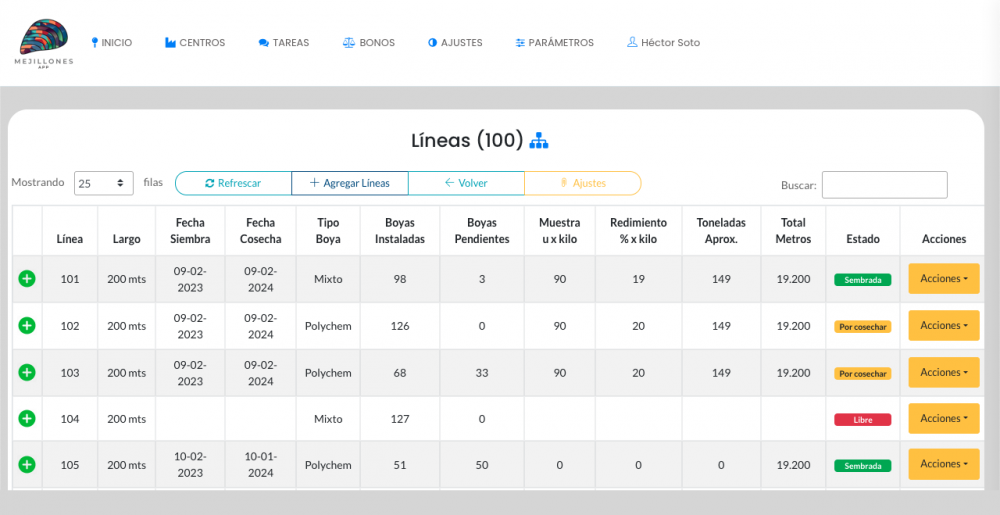Click rendimiento value 19 in row 101
Viewport: 1000px width, 515px height.
coord(638,279)
